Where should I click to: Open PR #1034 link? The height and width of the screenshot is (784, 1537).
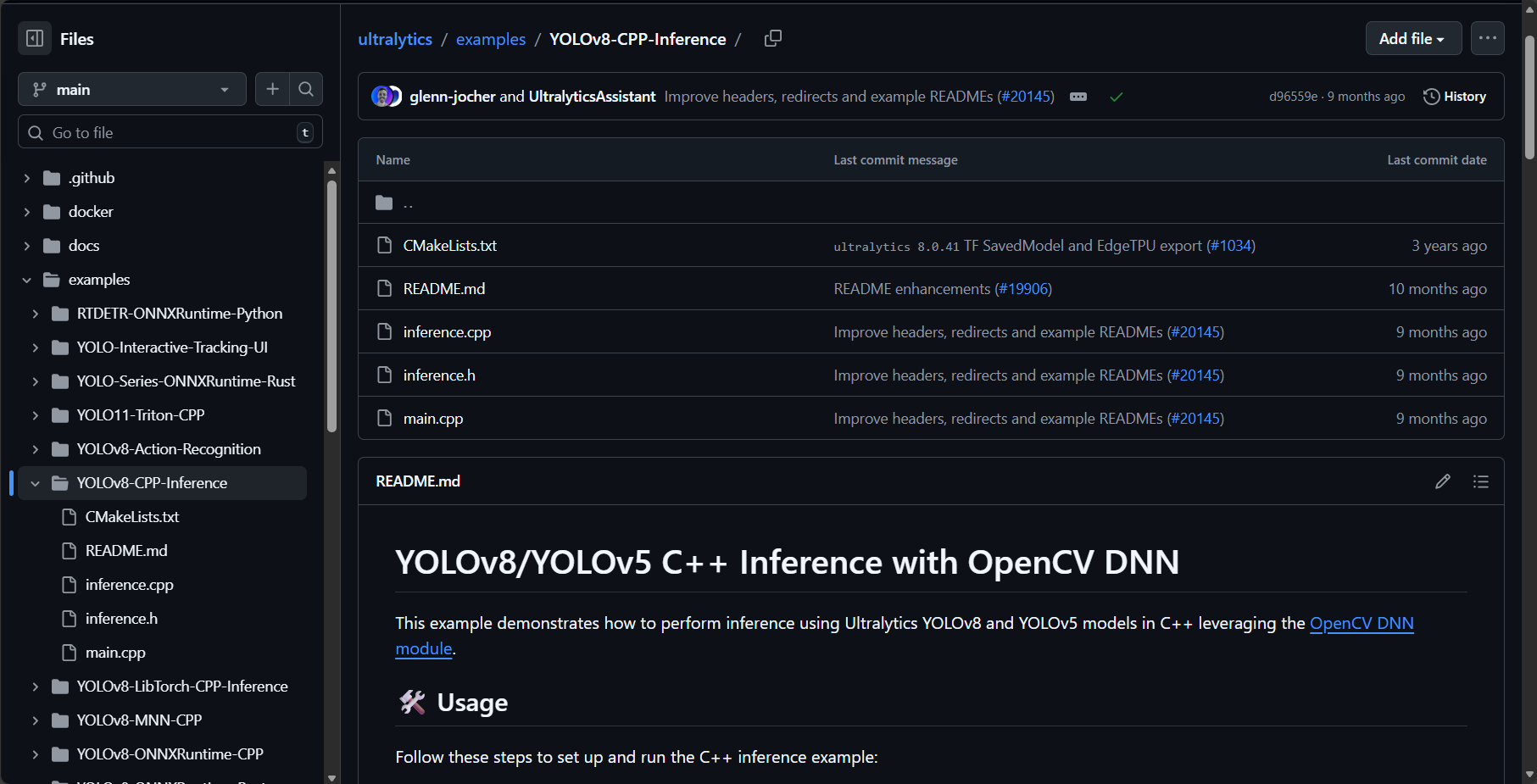[x=1231, y=246]
